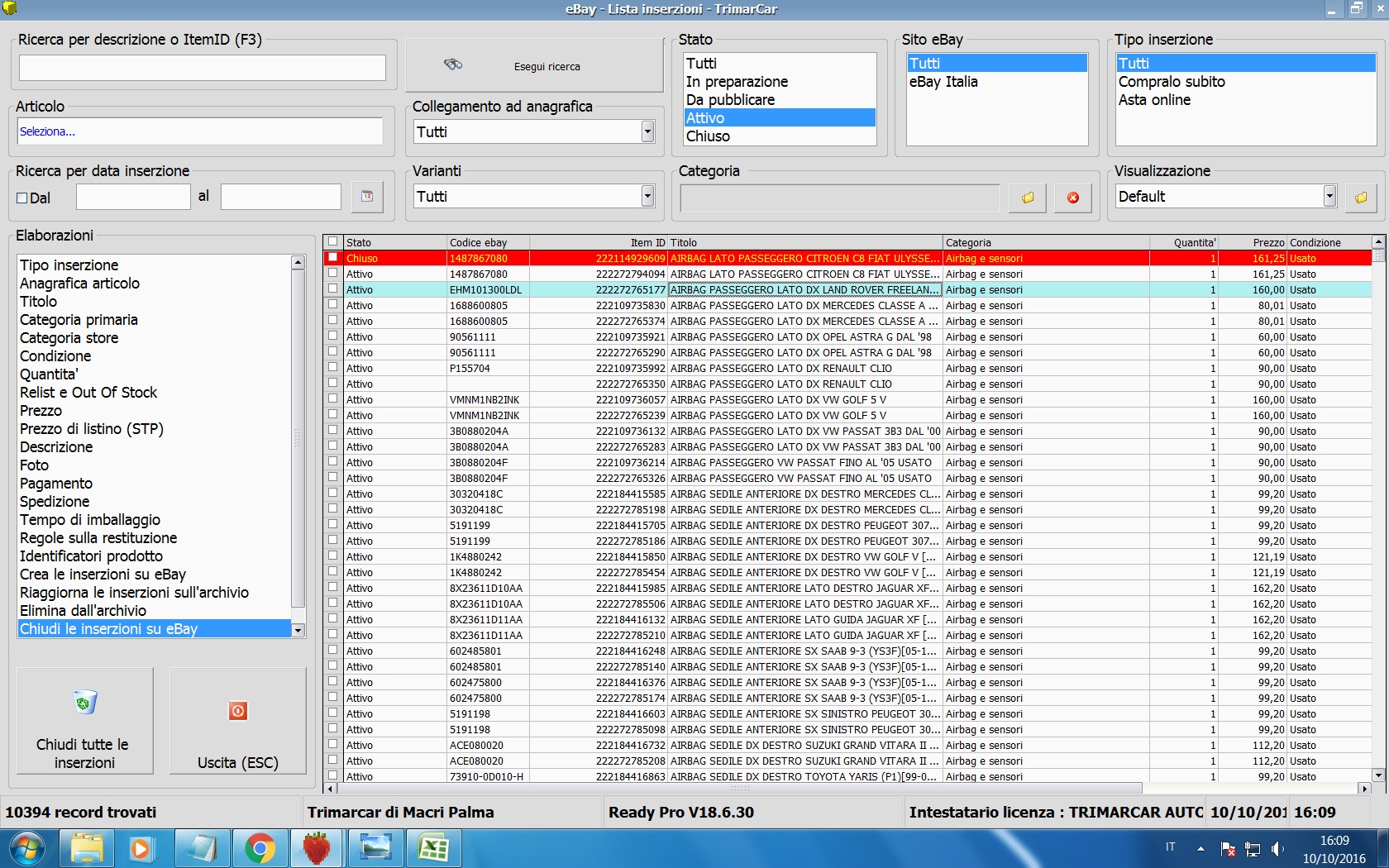Expand the Varianti dropdown
1389x868 pixels.
(x=647, y=196)
